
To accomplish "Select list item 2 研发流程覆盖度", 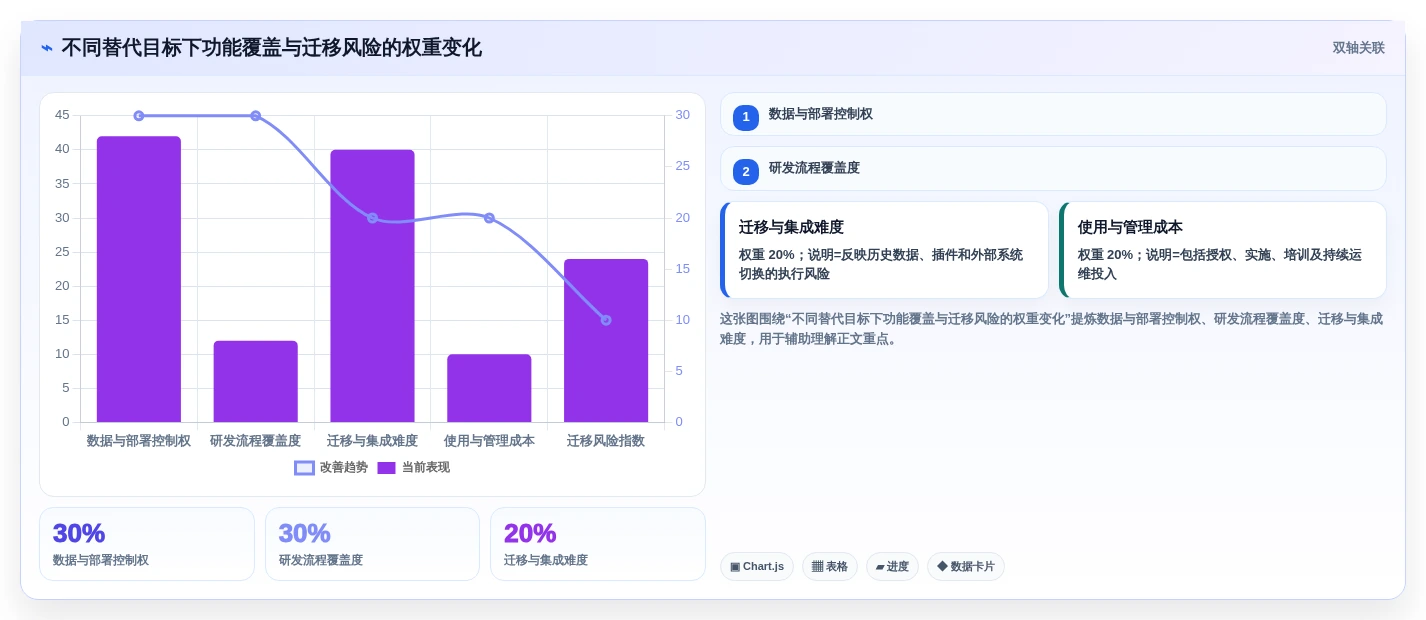I will click(x=1053, y=168).
